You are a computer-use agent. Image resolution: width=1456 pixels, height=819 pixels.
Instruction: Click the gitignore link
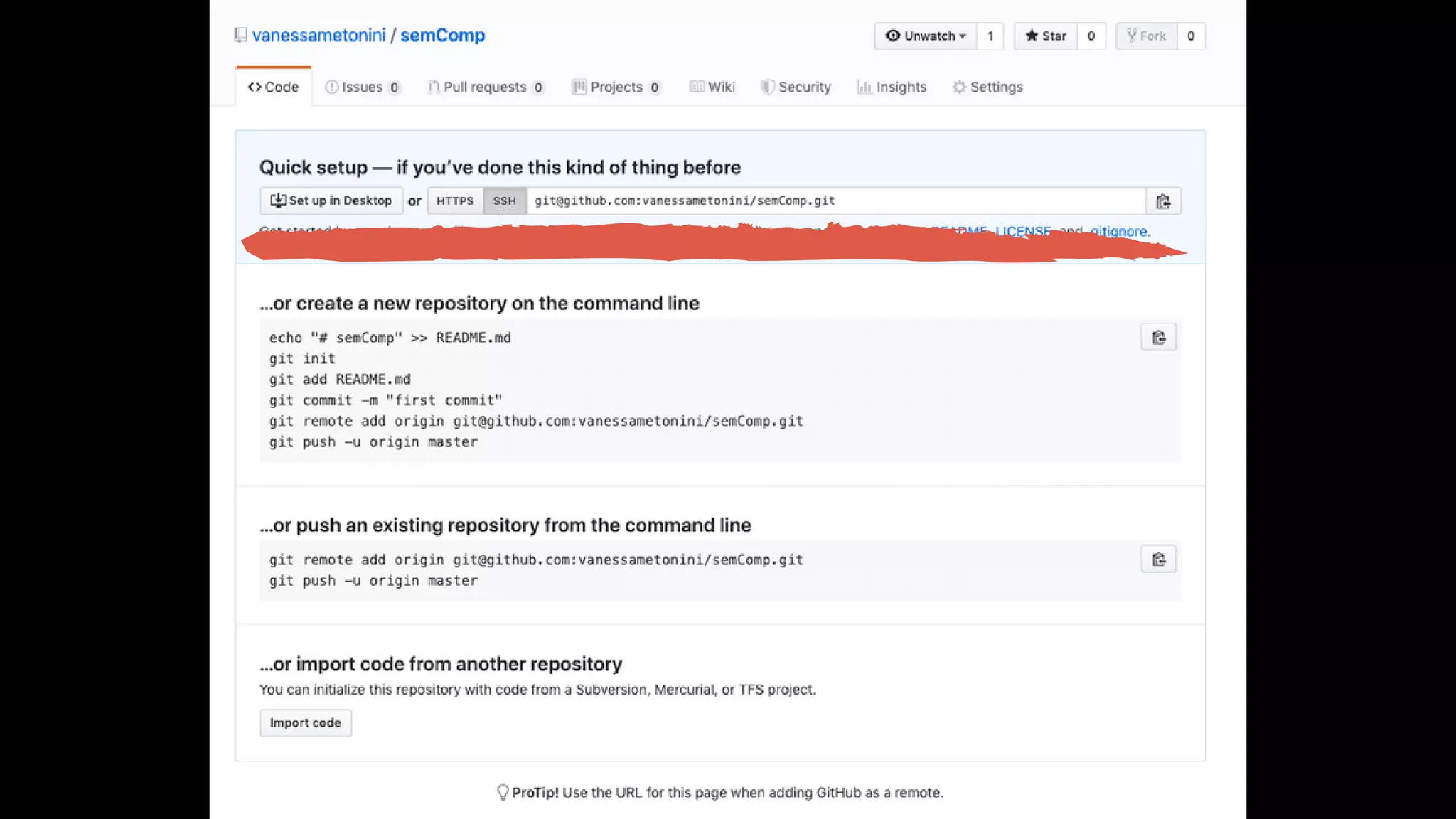1118,231
